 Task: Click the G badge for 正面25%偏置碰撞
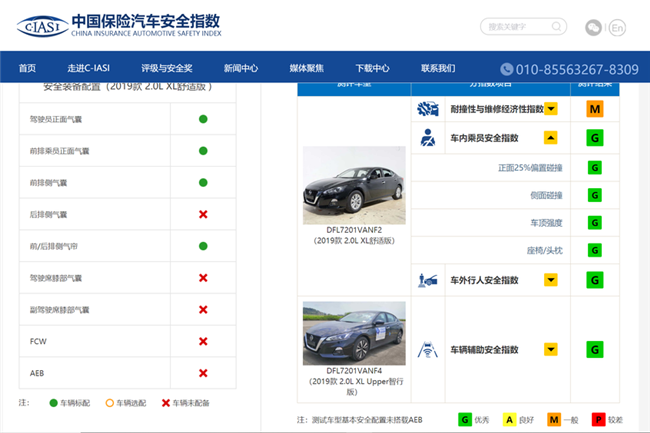595,168
